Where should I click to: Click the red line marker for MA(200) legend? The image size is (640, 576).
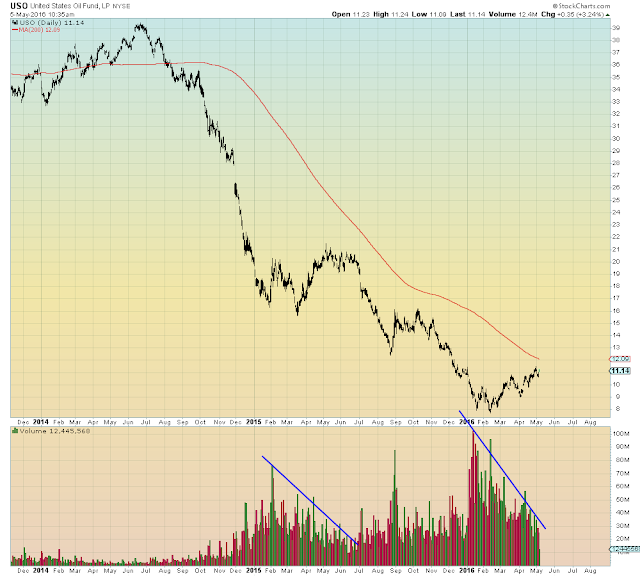tap(15, 30)
